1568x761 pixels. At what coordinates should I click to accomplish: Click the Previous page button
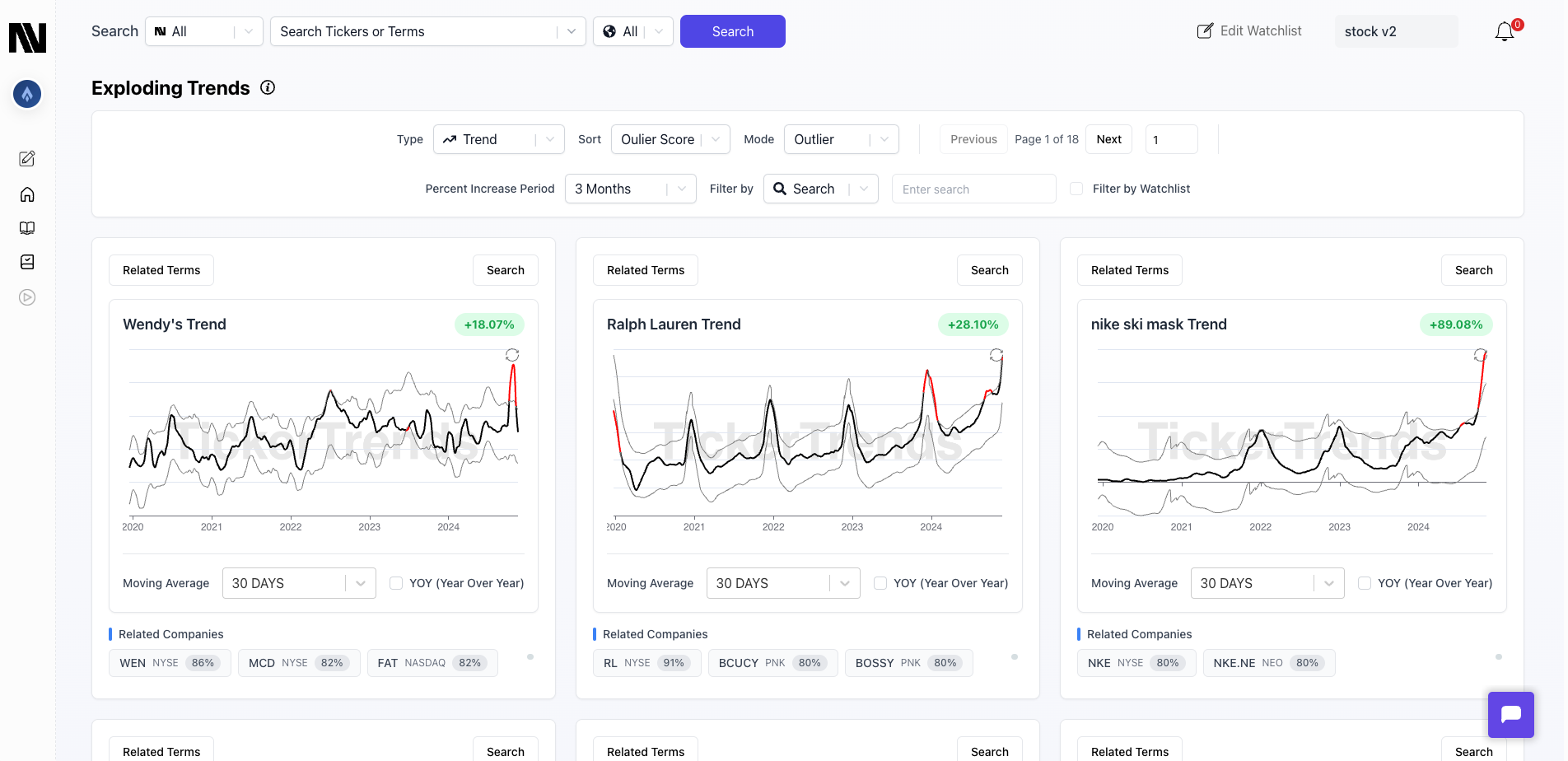coord(973,139)
